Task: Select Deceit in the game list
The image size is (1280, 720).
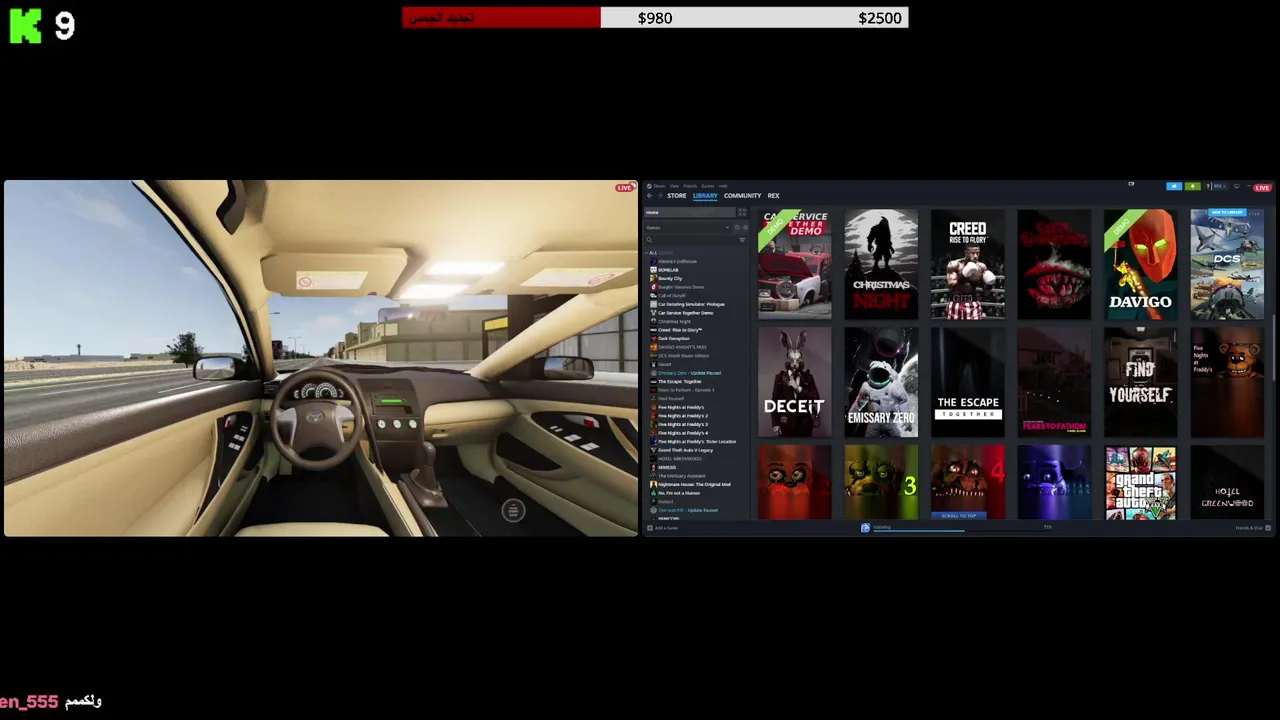Action: pyautogui.click(x=664, y=364)
